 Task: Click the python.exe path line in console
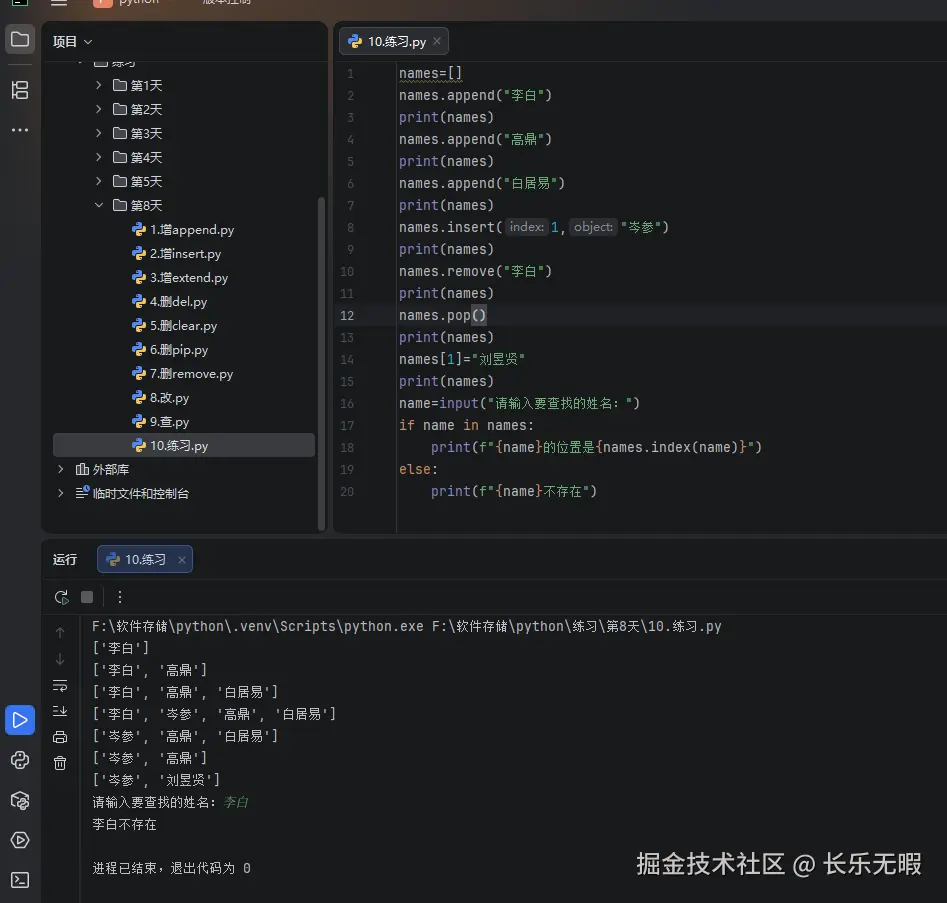[x=406, y=626]
